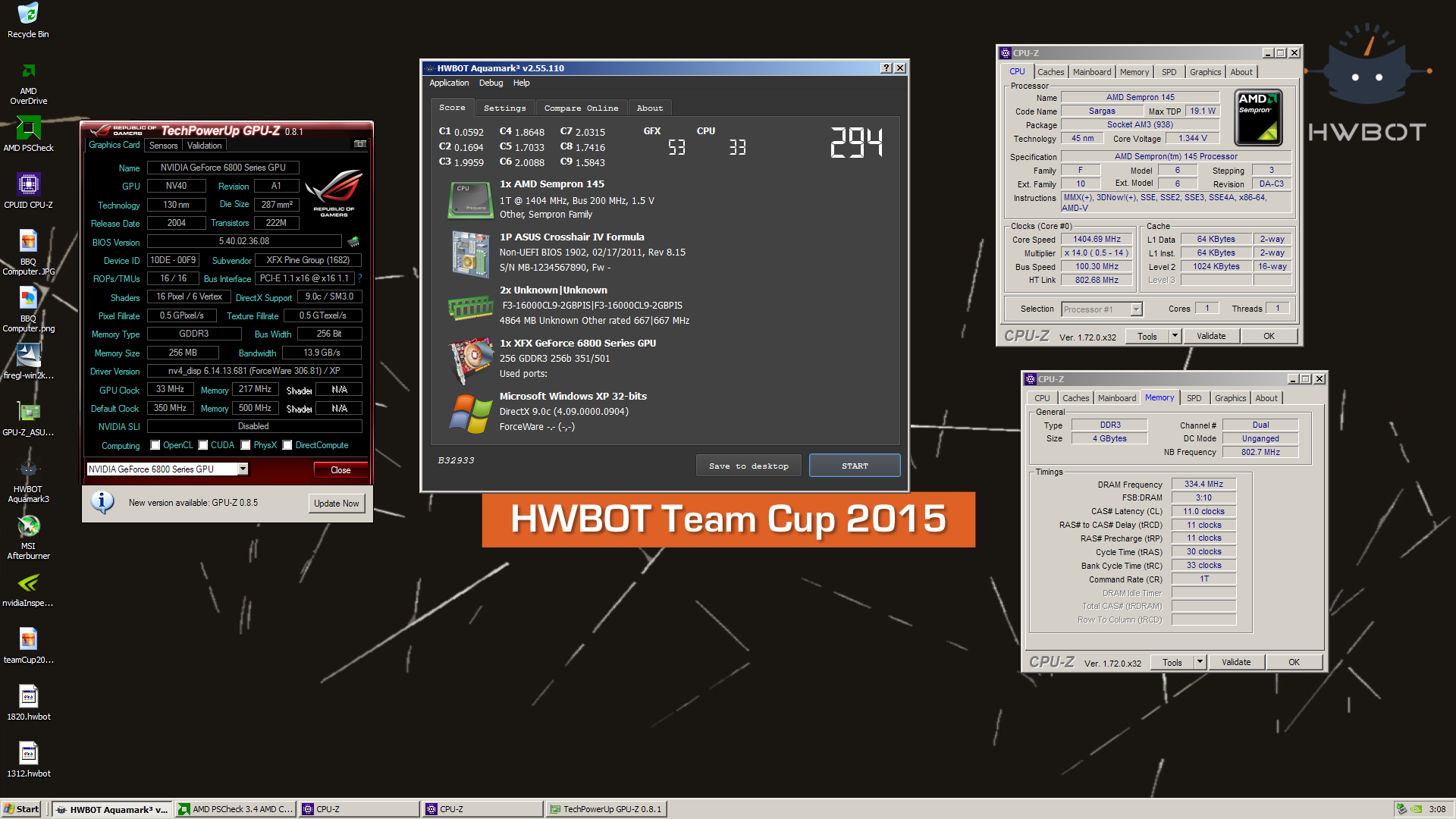1456x819 pixels.
Task: Click GPU-Z screenshot camera icon
Action: 360,144
